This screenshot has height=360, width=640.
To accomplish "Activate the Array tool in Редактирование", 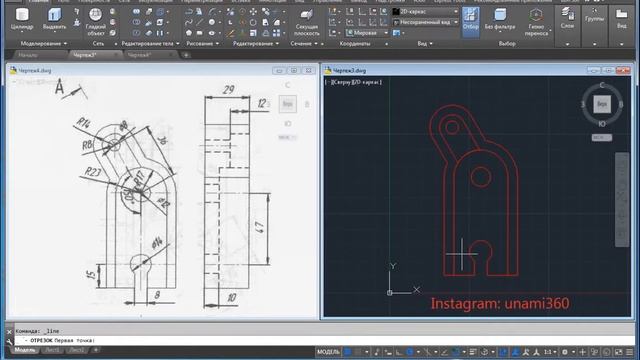I will tap(277, 33).
